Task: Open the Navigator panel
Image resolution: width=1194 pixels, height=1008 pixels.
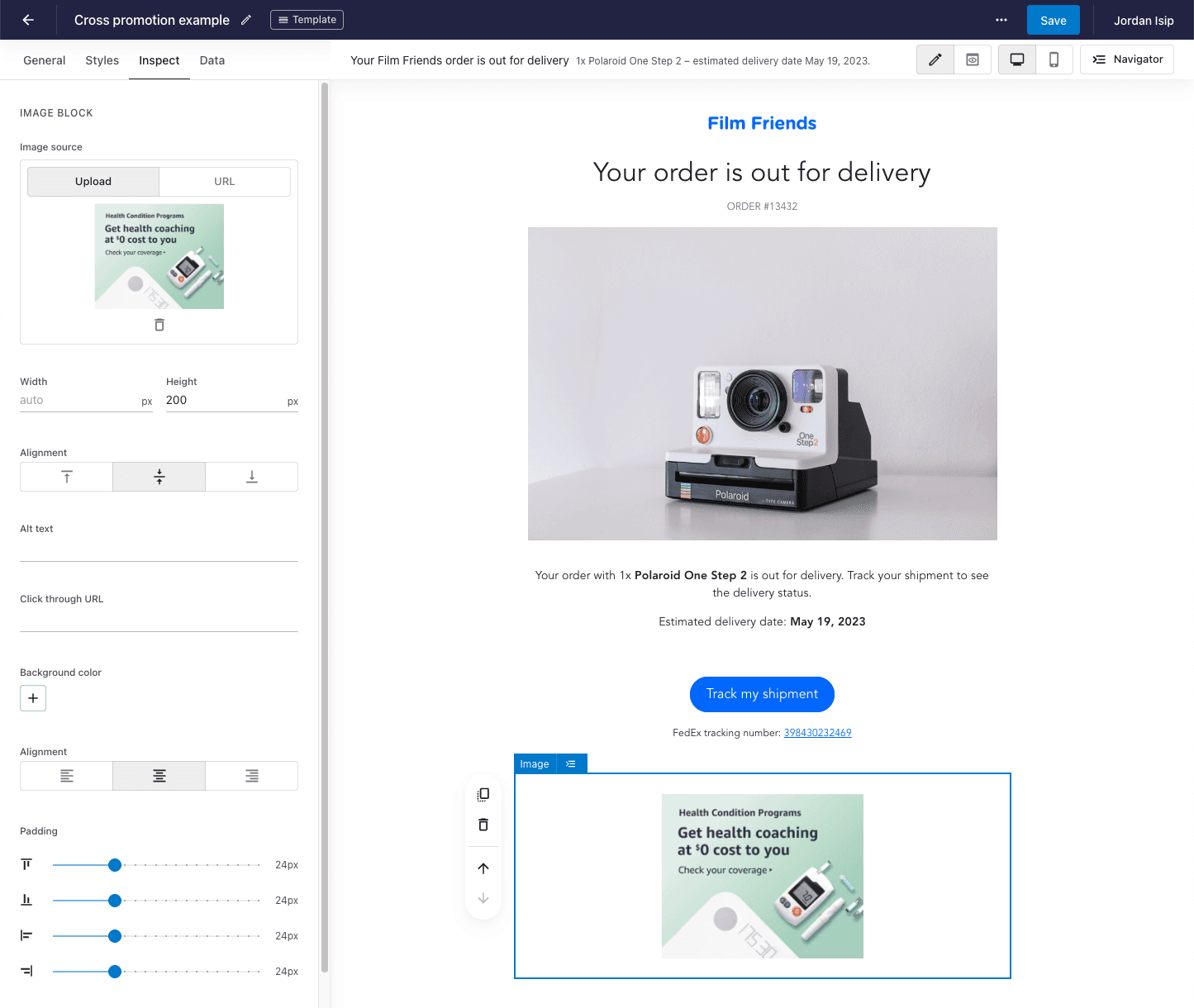Action: pos(1127,59)
